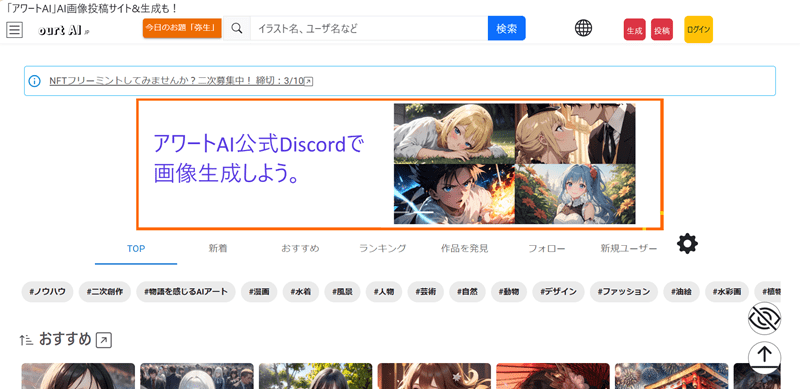Open the blonde girl lying on grass image

tap(454, 133)
